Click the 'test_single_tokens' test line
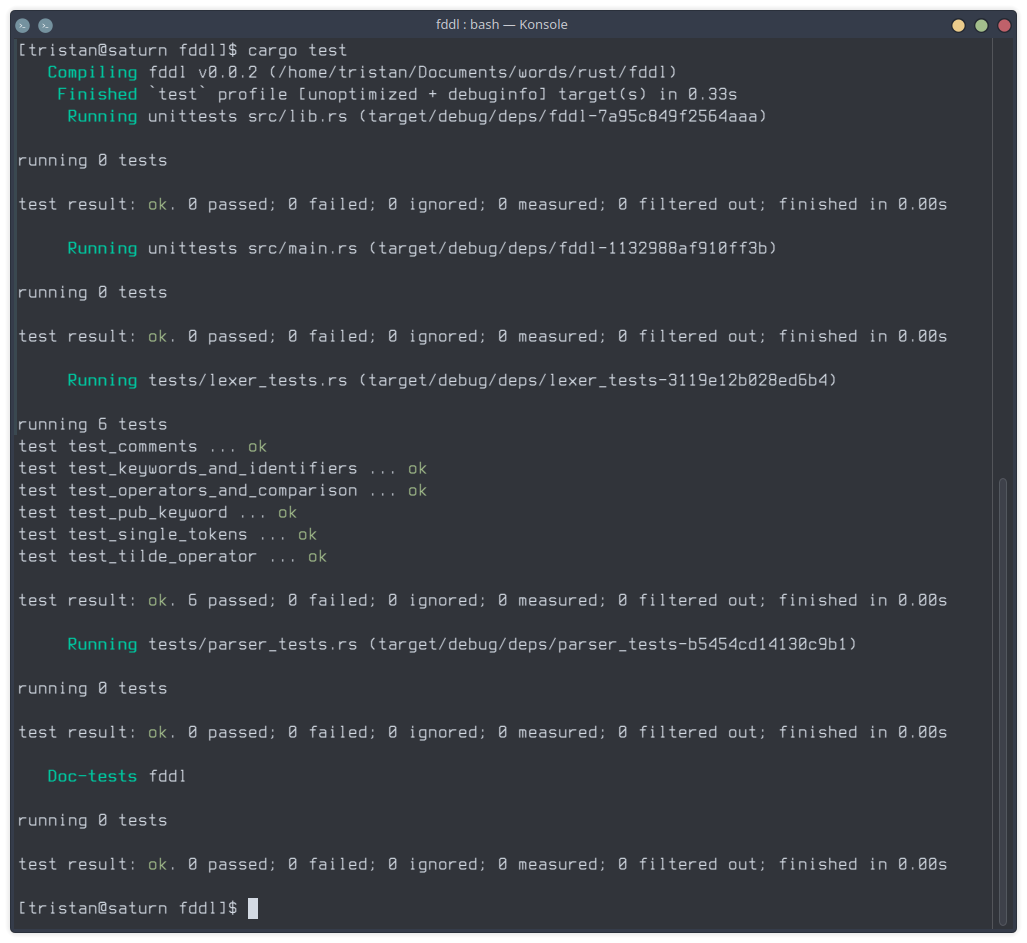 167,534
